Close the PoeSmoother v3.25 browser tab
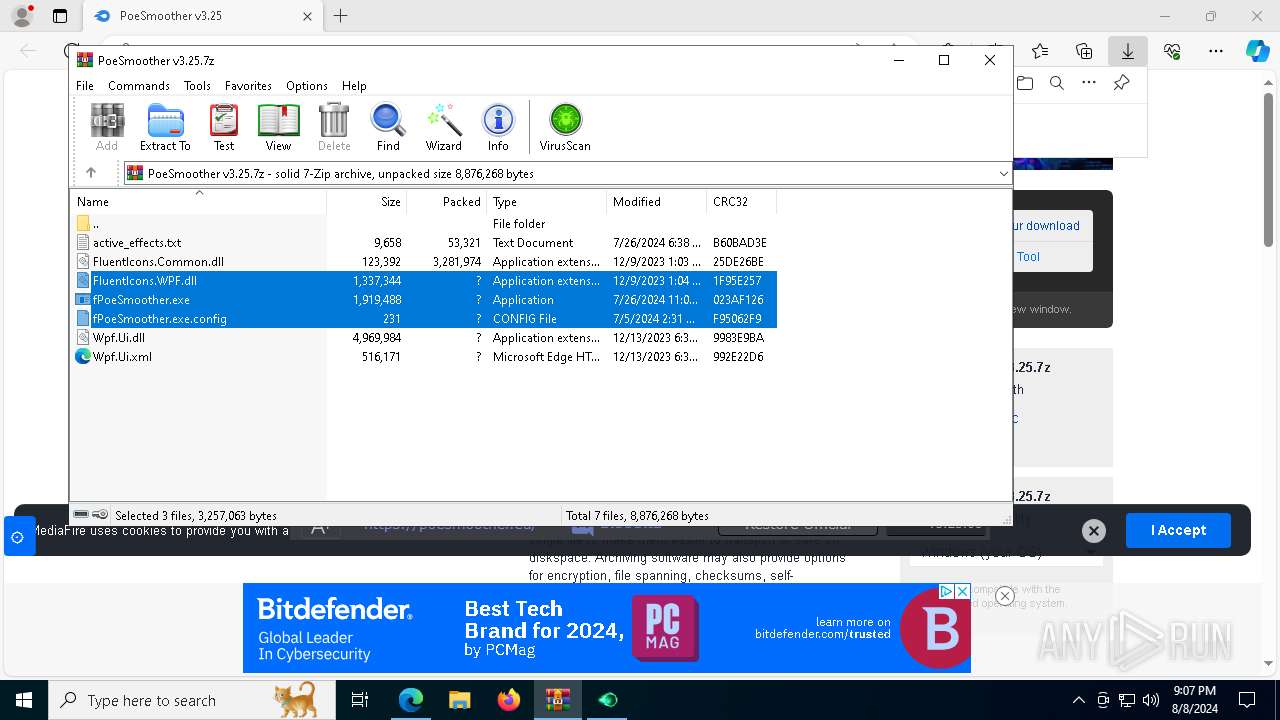Image resolution: width=1280 pixels, height=720 pixels. [x=308, y=16]
